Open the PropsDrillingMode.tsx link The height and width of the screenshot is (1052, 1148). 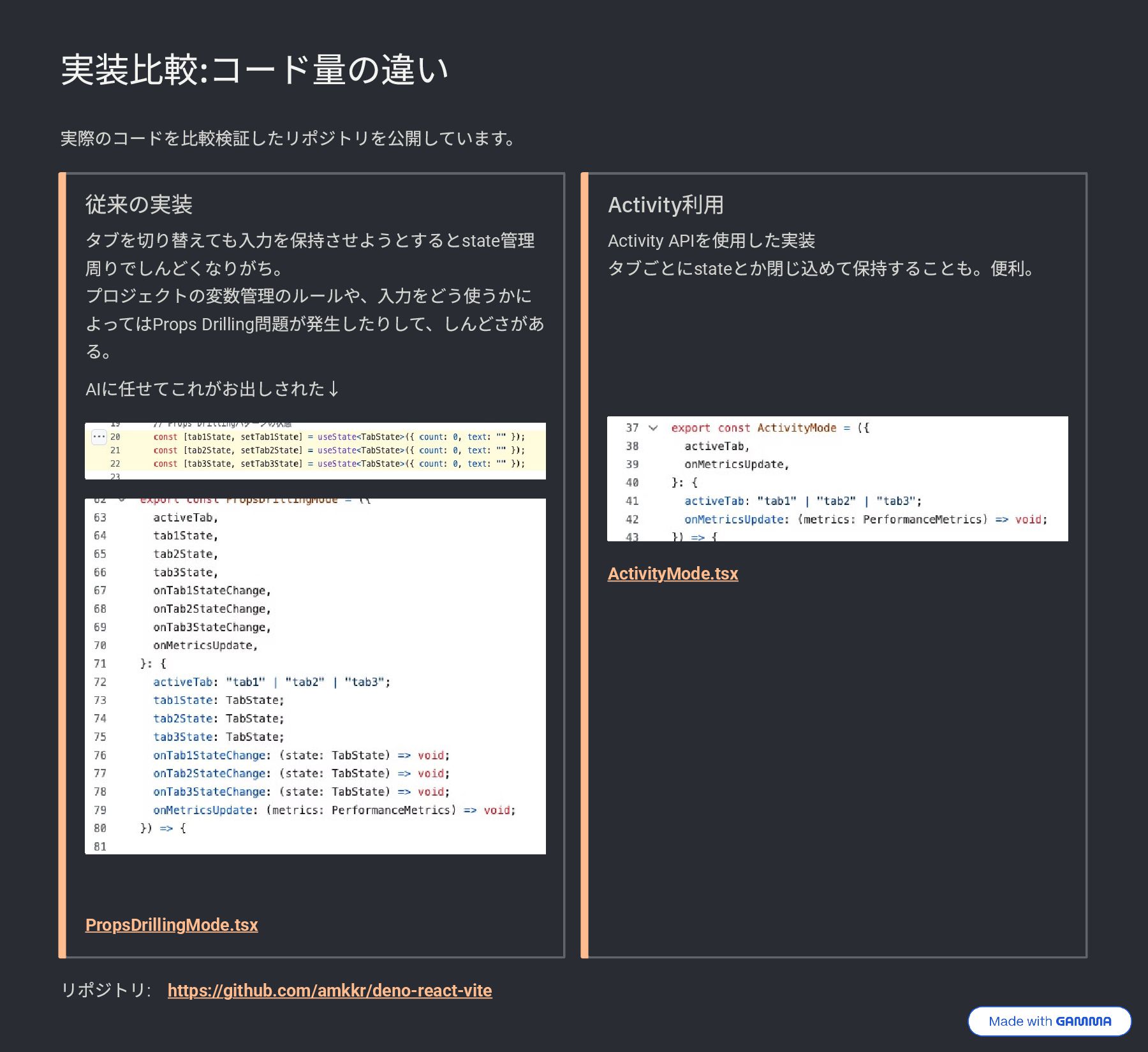click(172, 925)
